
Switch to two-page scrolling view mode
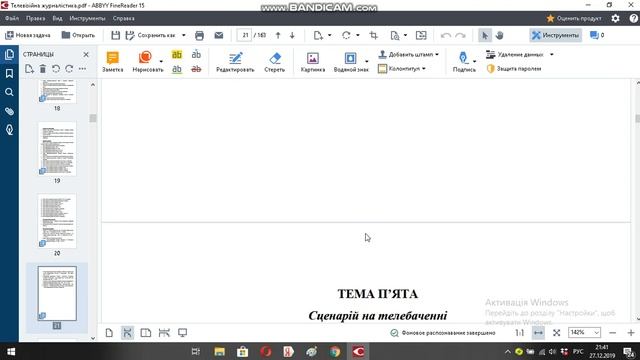(x=164, y=333)
